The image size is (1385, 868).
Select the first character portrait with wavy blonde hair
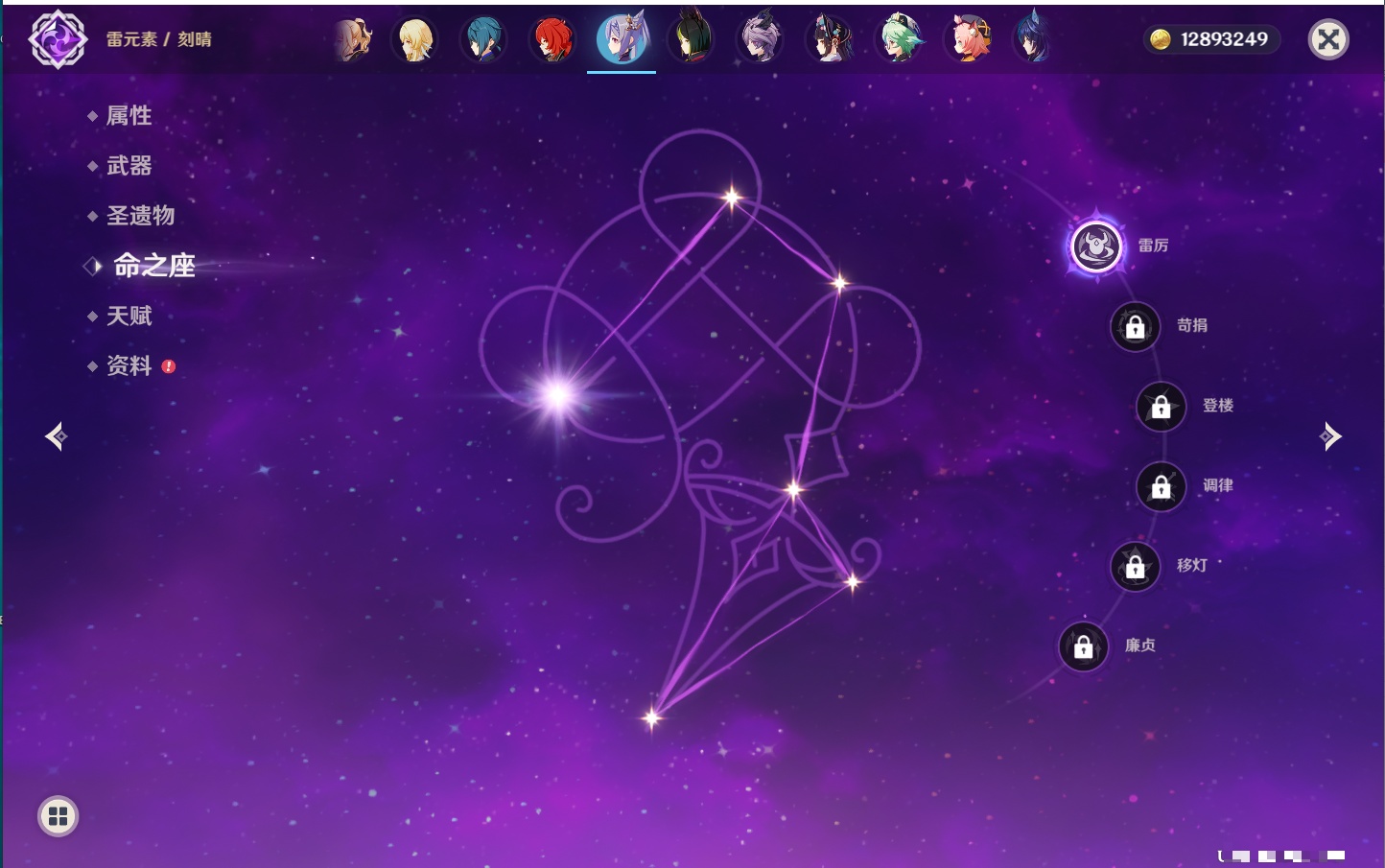(353, 39)
